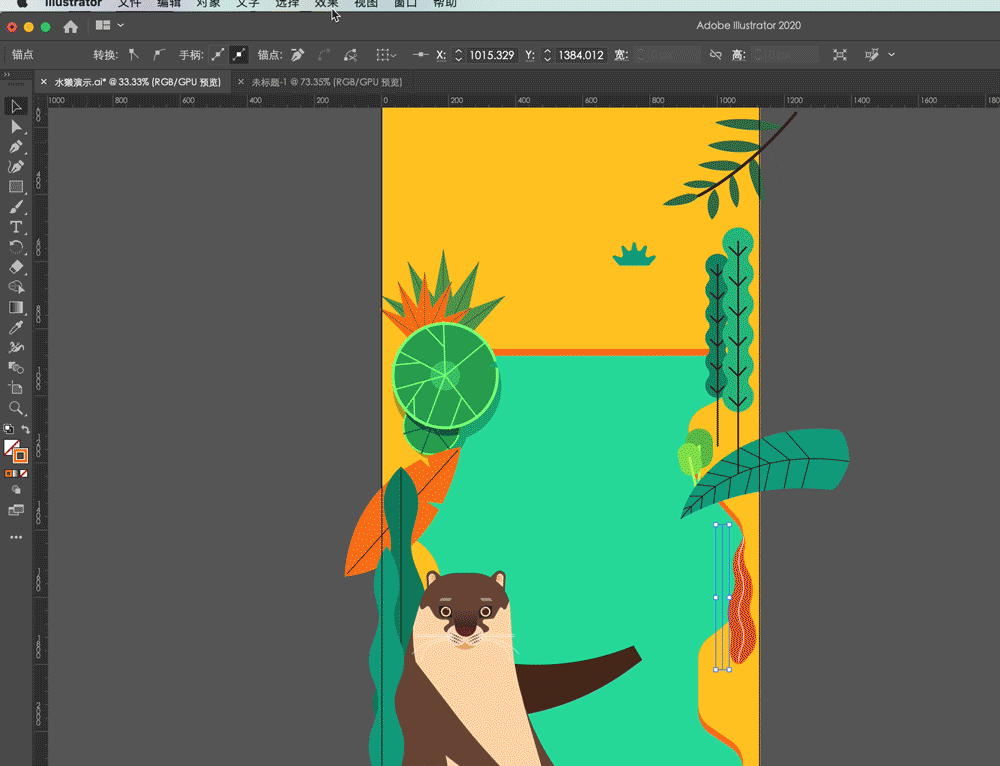Screen dimensions: 1000x766
Task: Click Cut path at selected anchor points
Action: coord(350,55)
